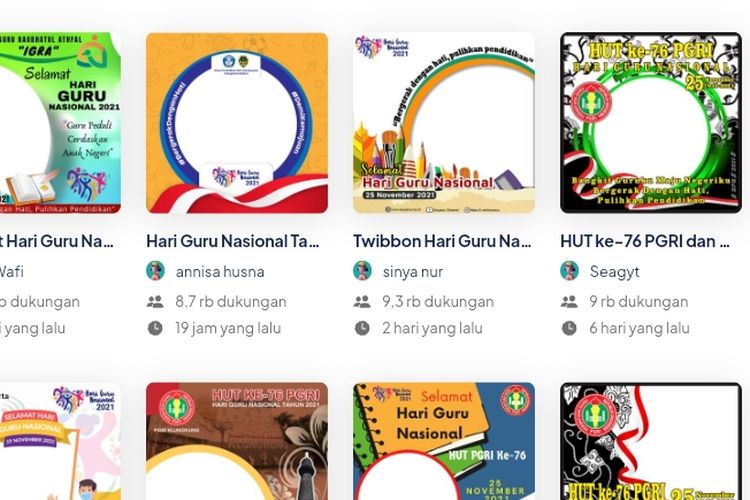The width and height of the screenshot is (750, 500).
Task: Click annisa husna's avatar icon
Action: tap(155, 271)
